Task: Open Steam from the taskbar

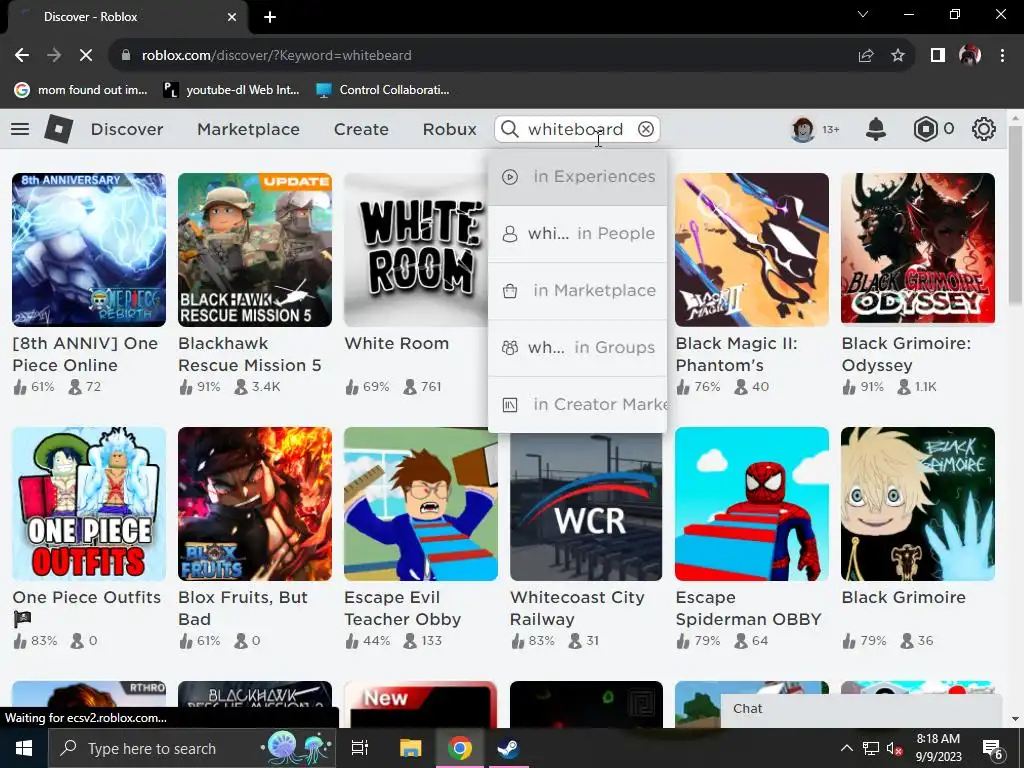Action: pyautogui.click(x=508, y=748)
